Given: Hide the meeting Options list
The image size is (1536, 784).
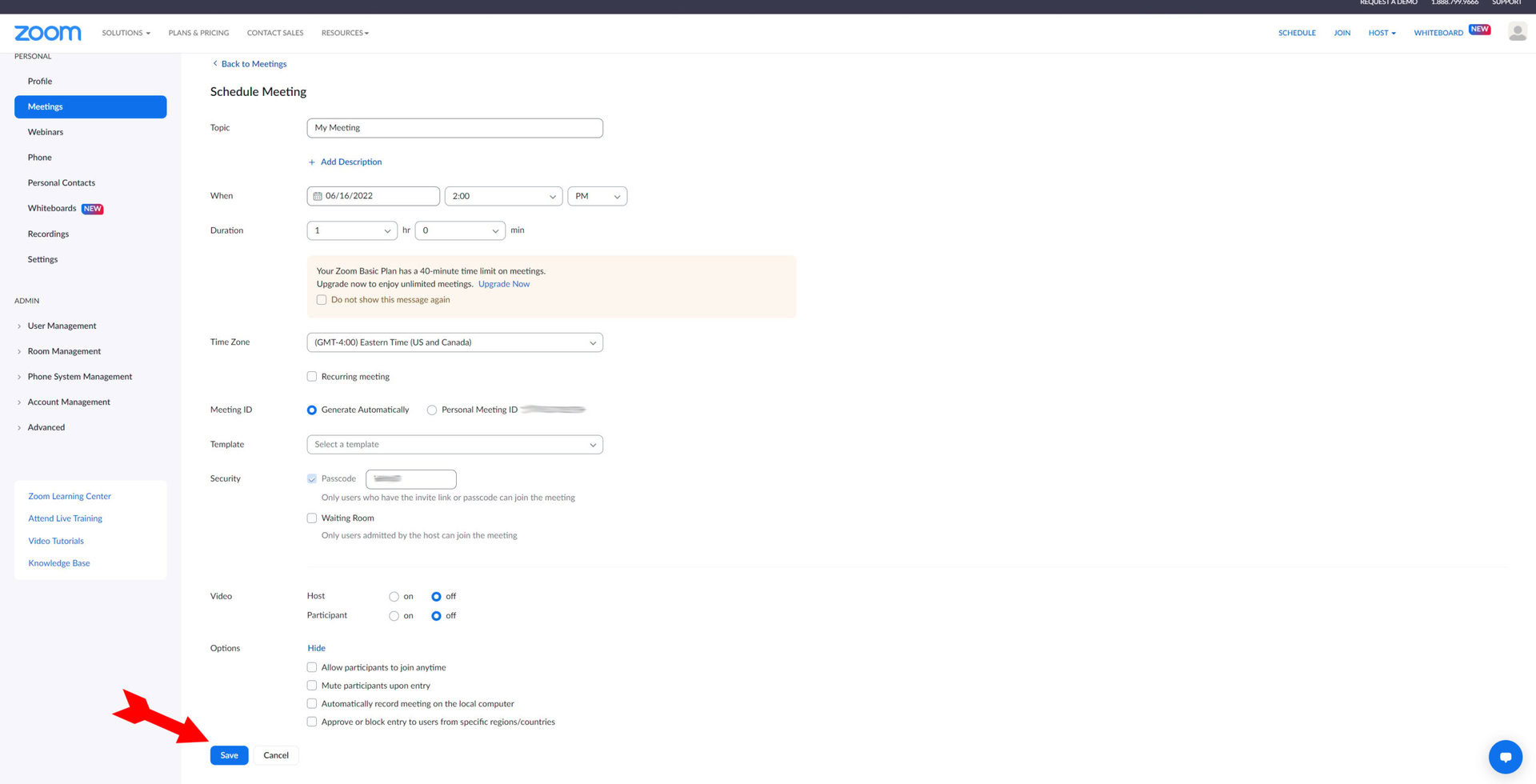Looking at the screenshot, I should [x=316, y=649].
